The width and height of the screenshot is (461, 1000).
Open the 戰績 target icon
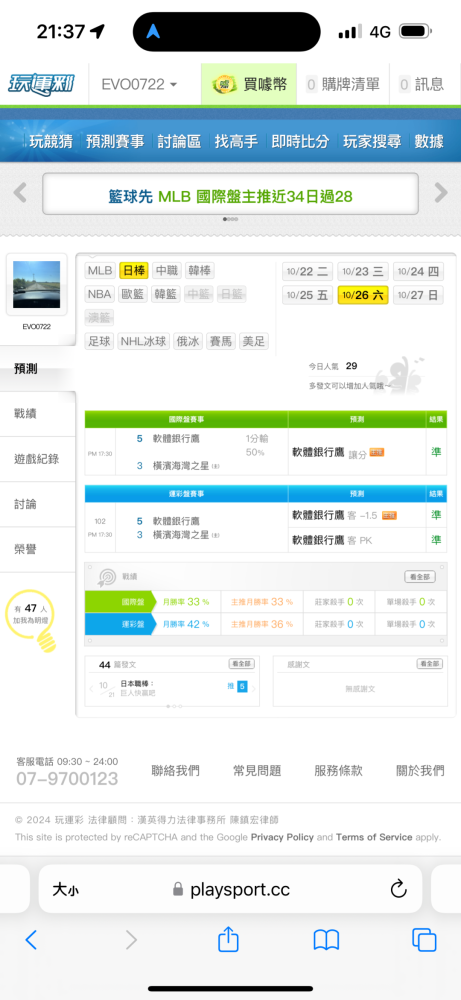[106, 577]
